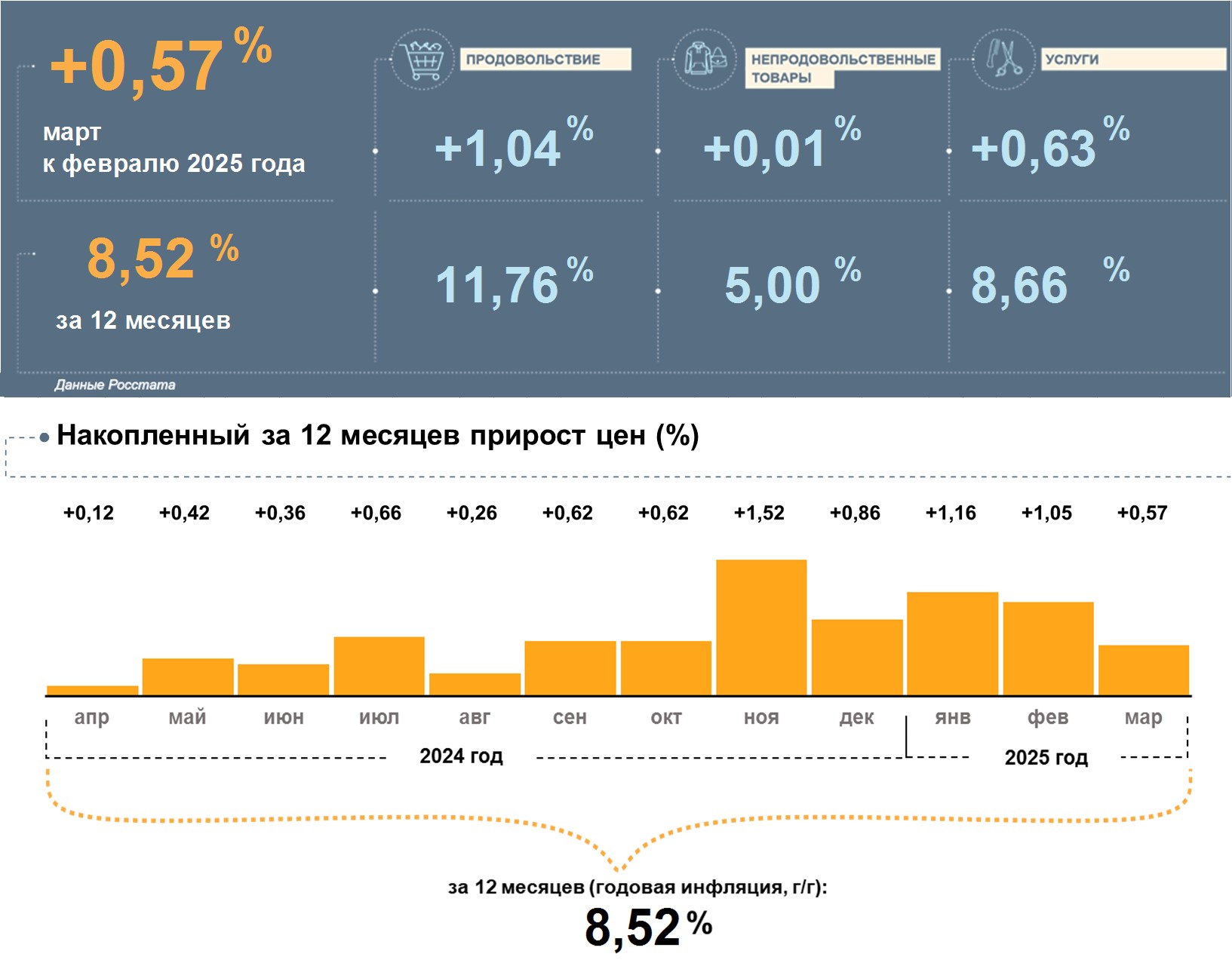Image resolution: width=1232 pixels, height=969 pixels.
Task: Click the shopping cart food icon
Action: coord(422,60)
